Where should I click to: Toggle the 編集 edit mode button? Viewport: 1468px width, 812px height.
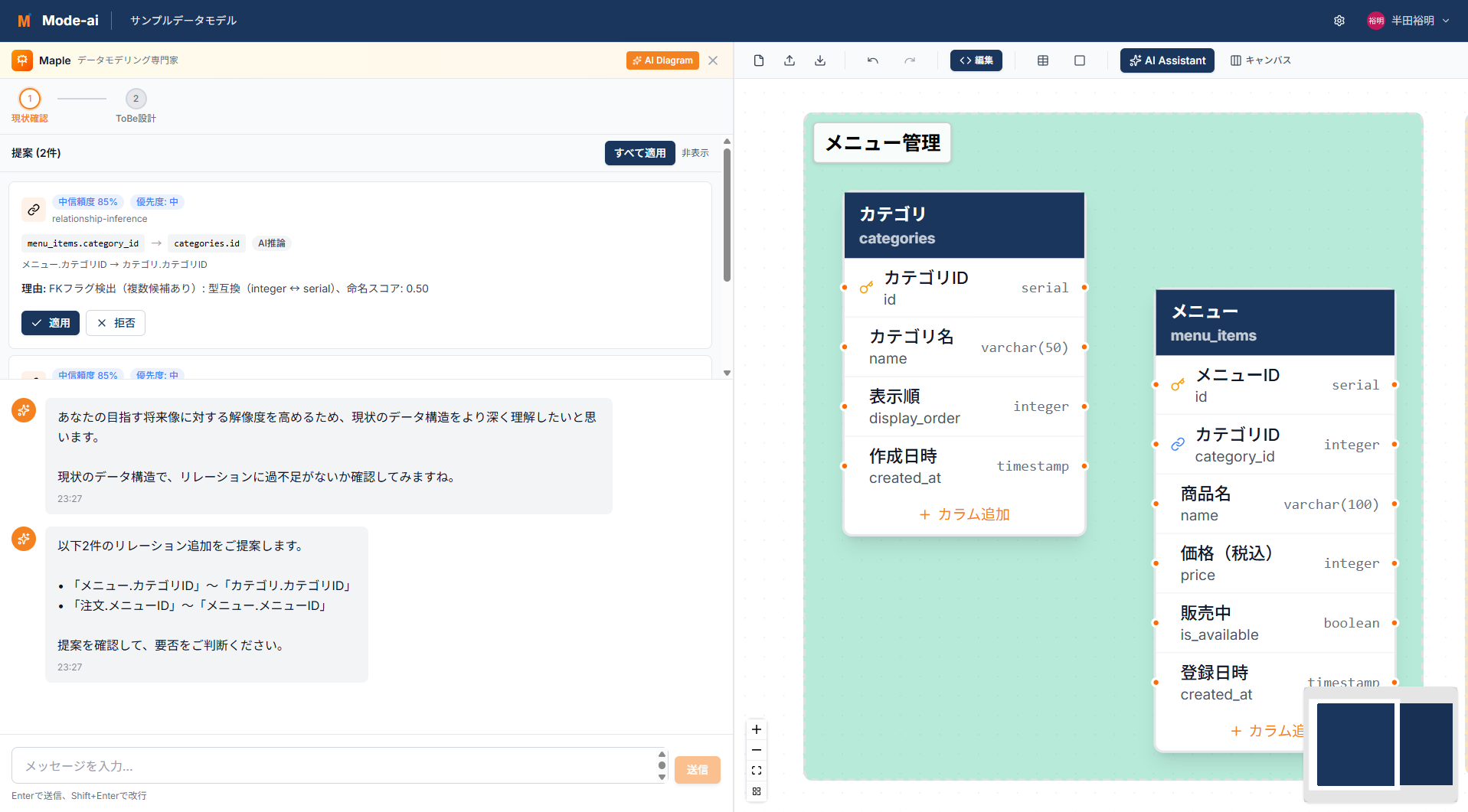pos(976,60)
